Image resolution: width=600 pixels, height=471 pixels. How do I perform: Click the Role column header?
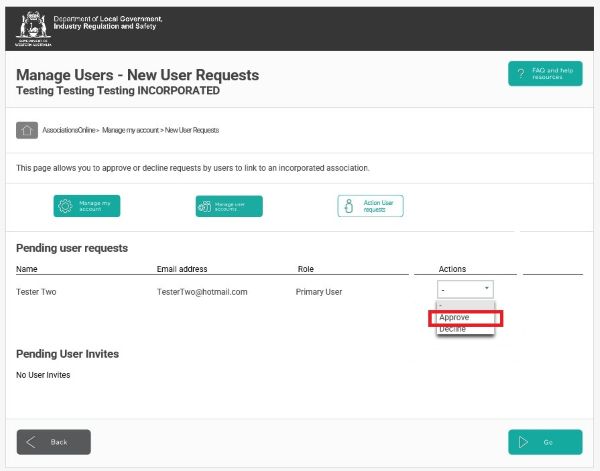[306, 269]
